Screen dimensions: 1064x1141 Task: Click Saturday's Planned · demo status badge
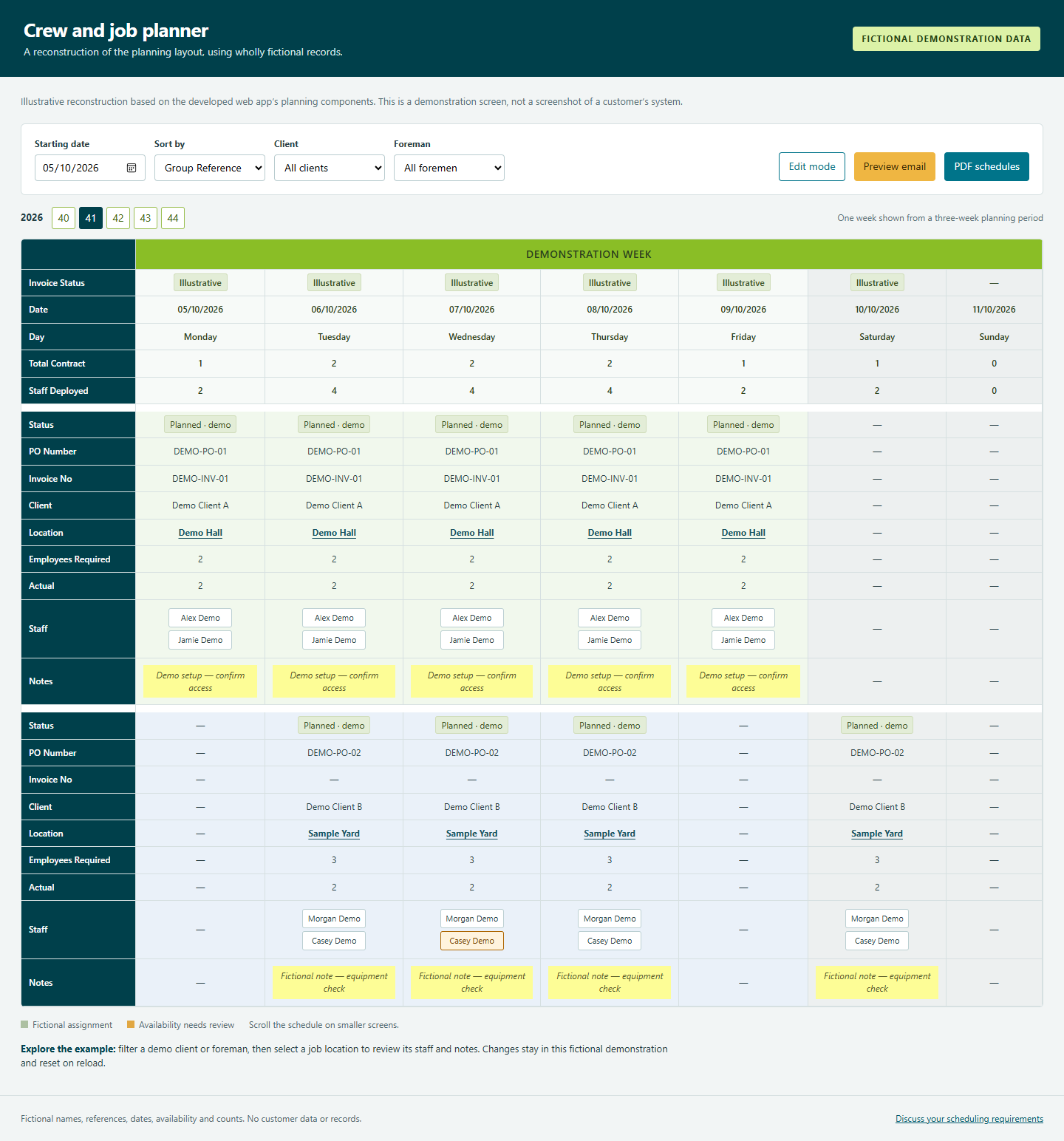click(877, 726)
